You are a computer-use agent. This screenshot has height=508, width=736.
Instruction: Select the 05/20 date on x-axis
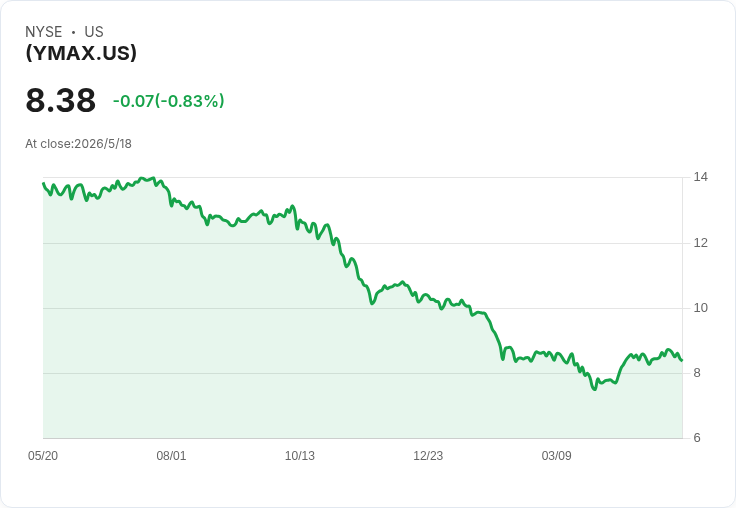coord(43,455)
